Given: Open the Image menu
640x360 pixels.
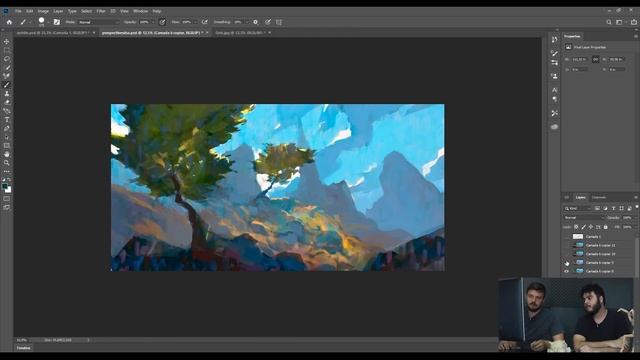Looking at the screenshot, I should click(x=43, y=11).
